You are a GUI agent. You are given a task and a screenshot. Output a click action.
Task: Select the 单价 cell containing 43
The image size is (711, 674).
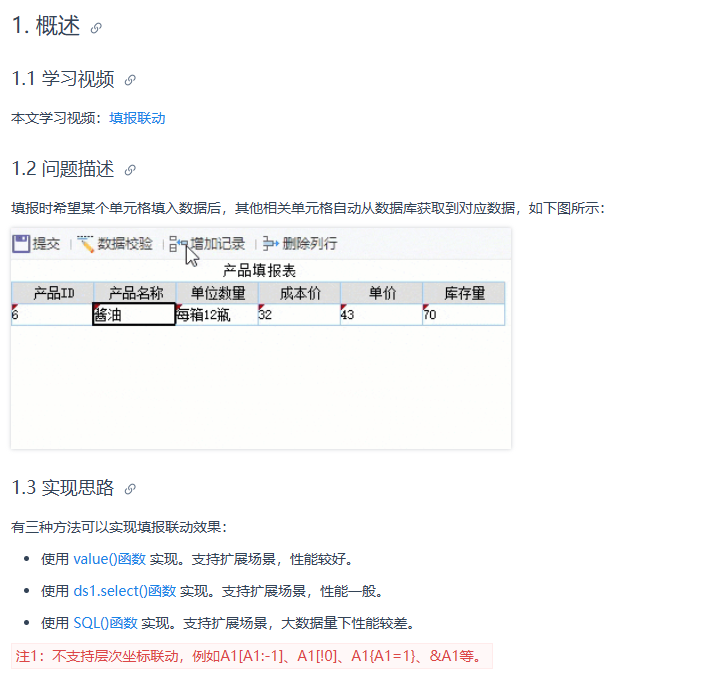pos(381,314)
